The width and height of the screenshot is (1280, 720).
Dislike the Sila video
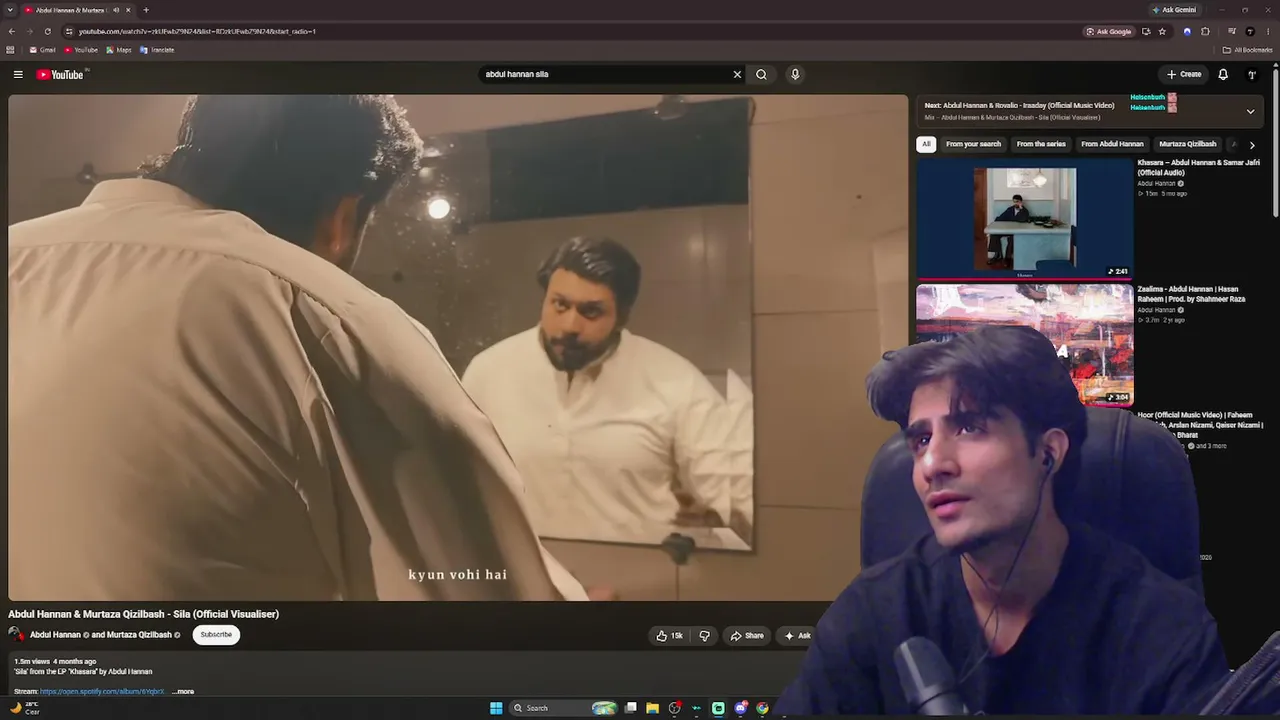coord(704,636)
